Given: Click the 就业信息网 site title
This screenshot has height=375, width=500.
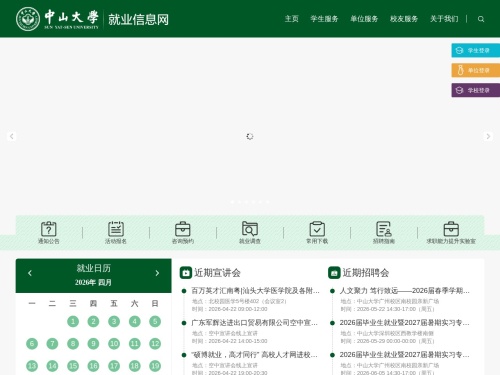Looking at the screenshot, I should pos(138,19).
